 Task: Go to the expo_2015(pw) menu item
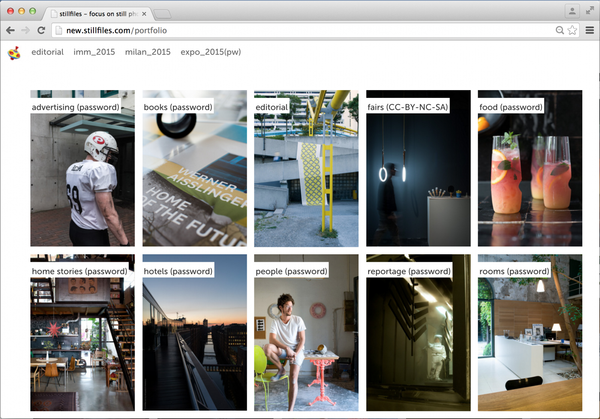(210, 52)
